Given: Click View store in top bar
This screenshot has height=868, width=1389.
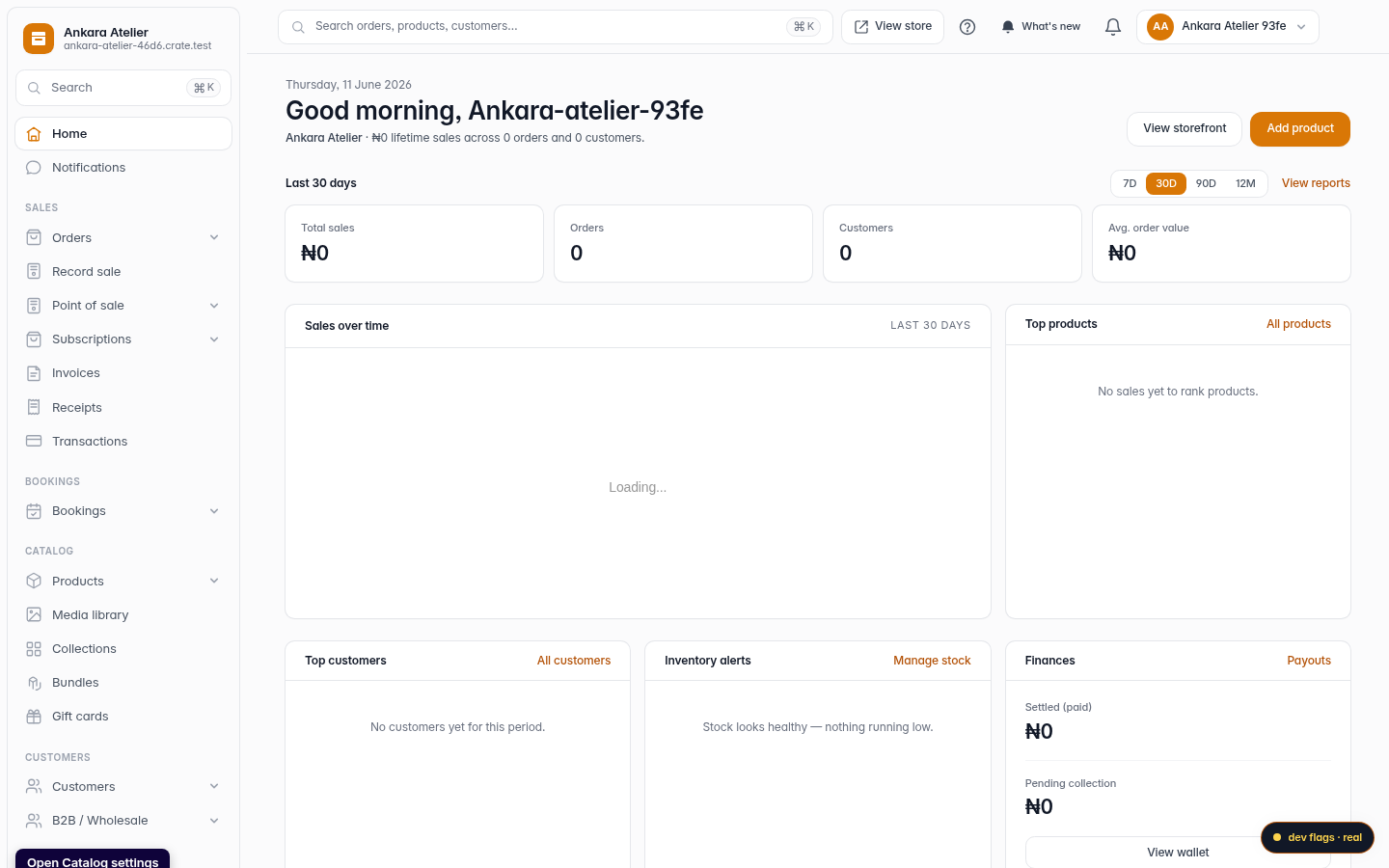Looking at the screenshot, I should point(892,27).
